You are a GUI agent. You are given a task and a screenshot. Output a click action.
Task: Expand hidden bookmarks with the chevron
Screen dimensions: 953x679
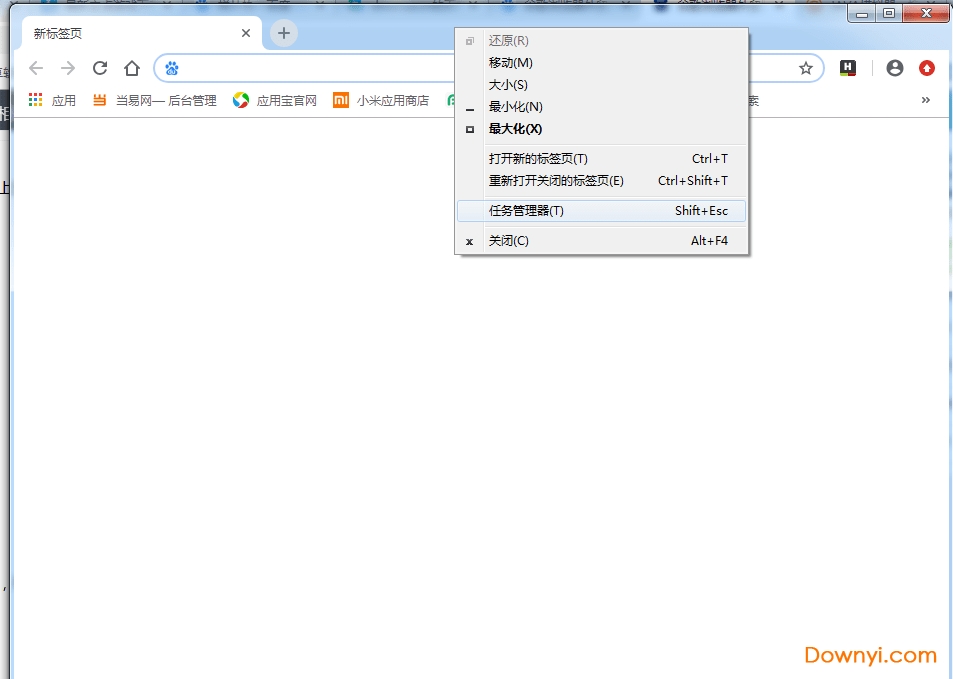925,100
